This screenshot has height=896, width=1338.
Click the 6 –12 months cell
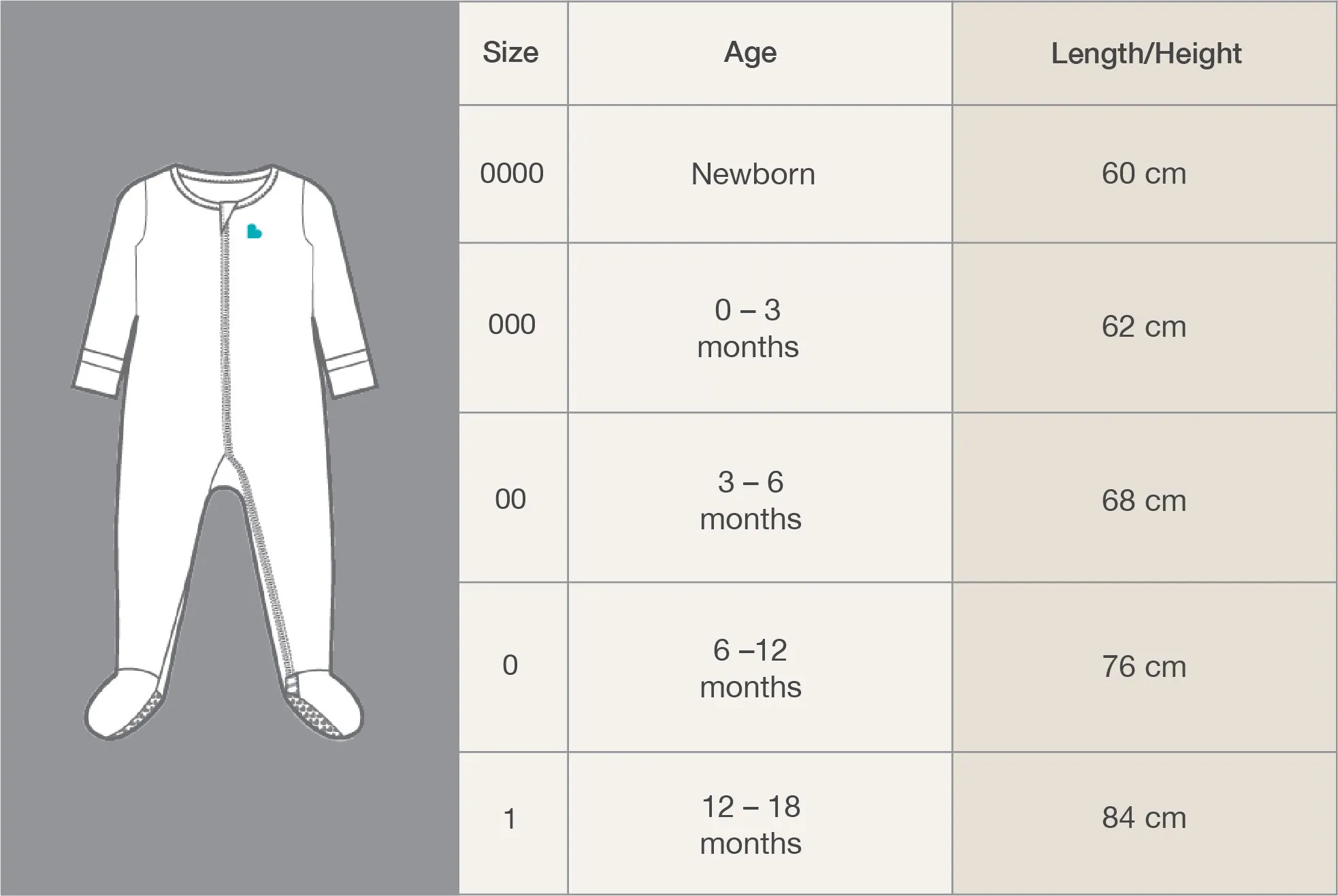[x=760, y=667]
